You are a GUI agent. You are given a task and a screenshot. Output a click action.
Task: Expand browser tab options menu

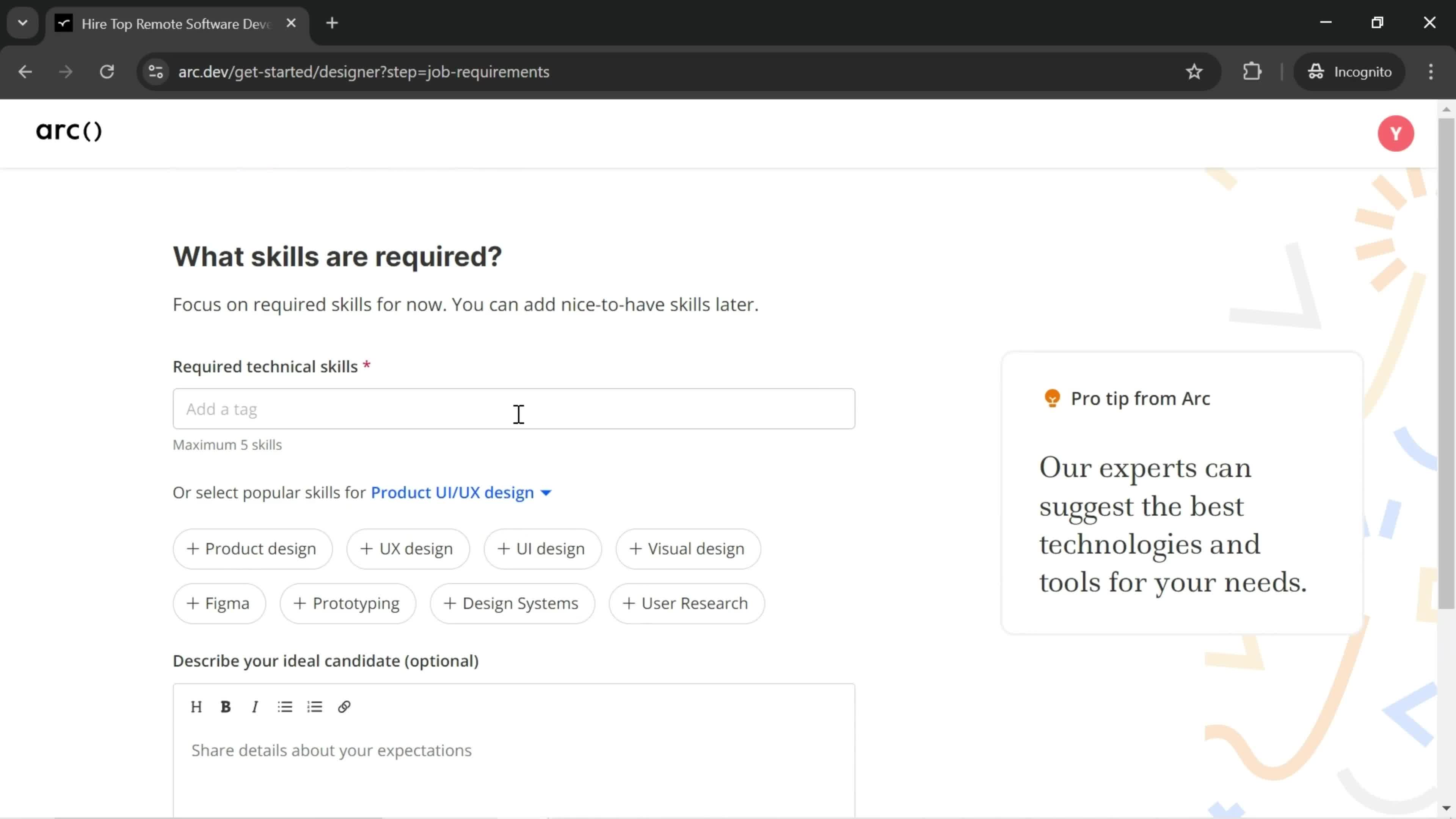point(22,22)
